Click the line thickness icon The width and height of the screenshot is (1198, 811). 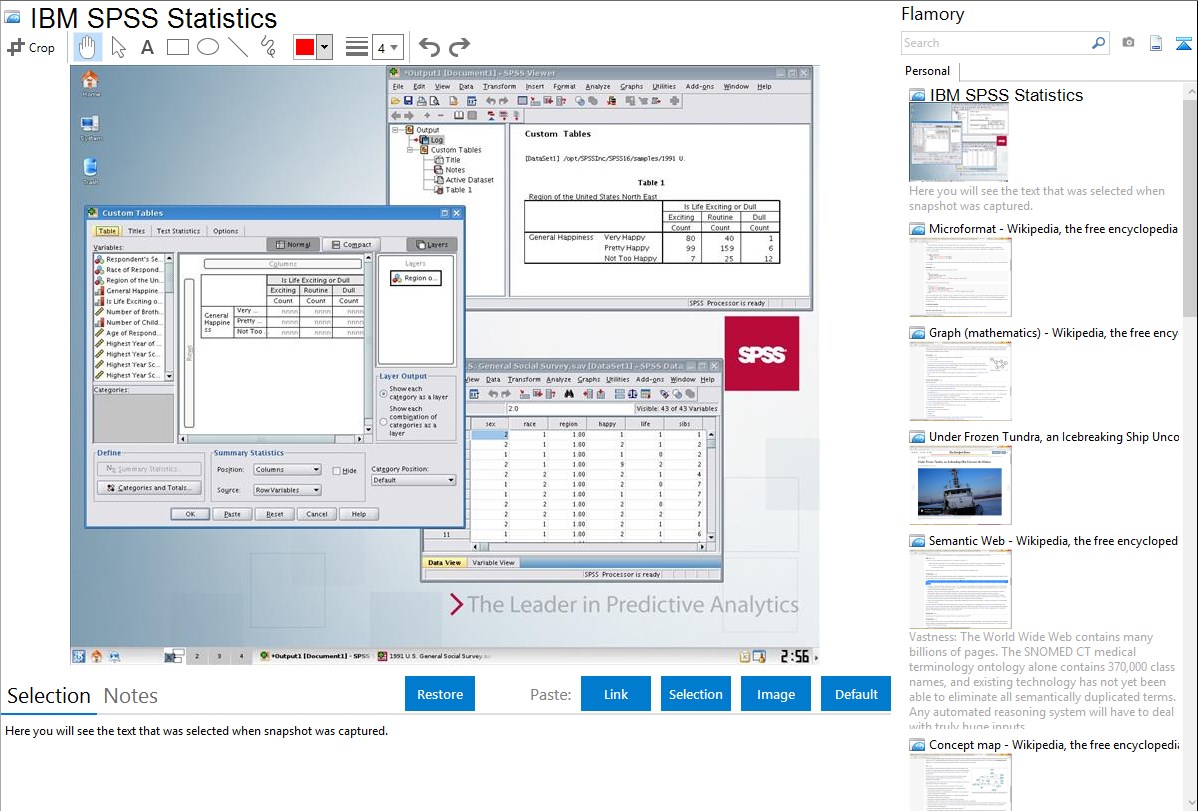[356, 47]
